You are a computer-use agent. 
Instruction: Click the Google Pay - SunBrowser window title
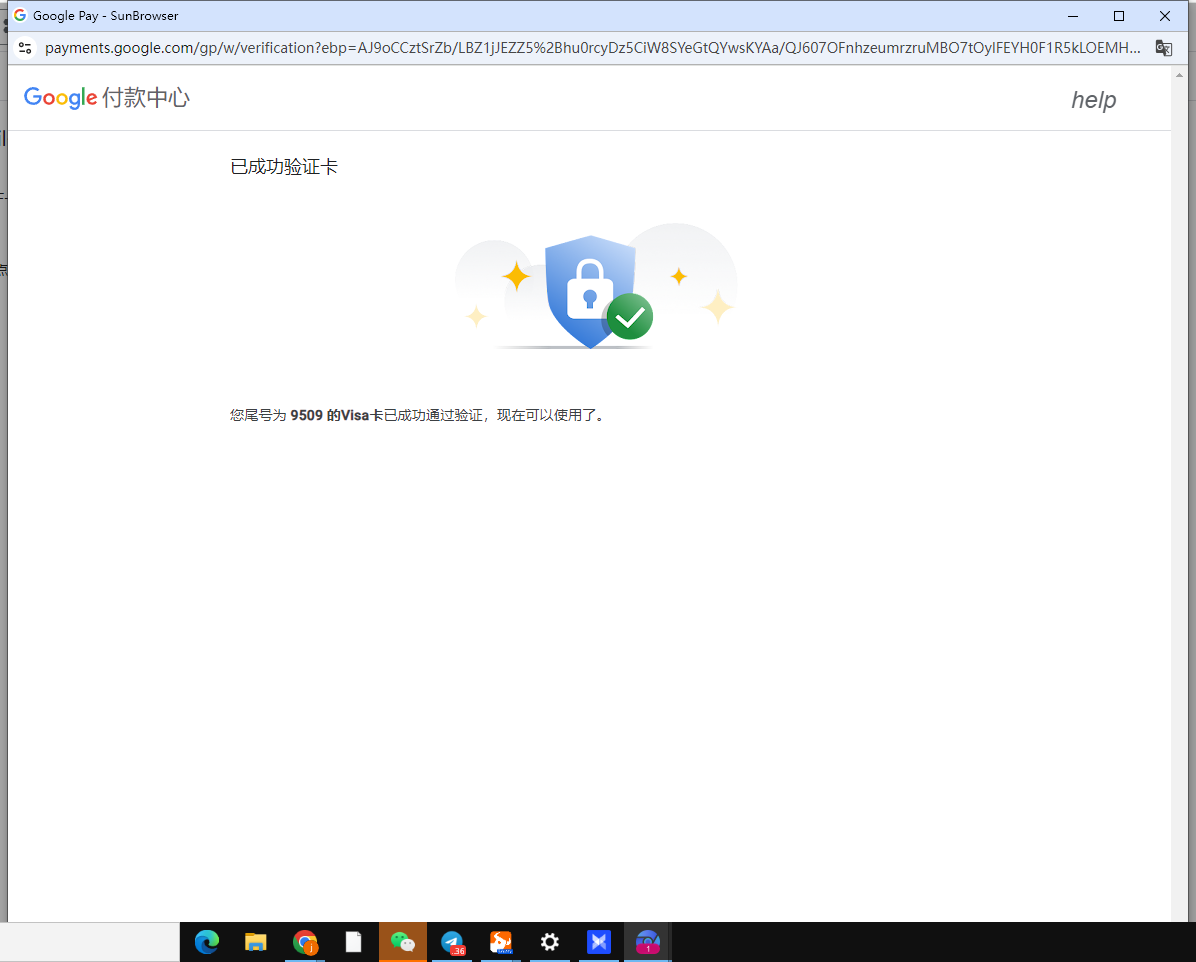point(105,15)
